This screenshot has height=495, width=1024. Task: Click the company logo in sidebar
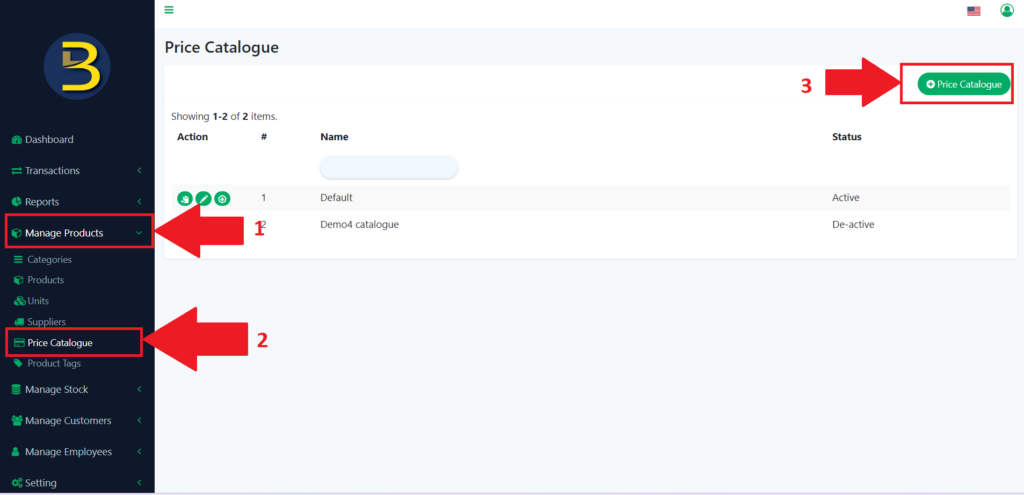click(x=77, y=66)
